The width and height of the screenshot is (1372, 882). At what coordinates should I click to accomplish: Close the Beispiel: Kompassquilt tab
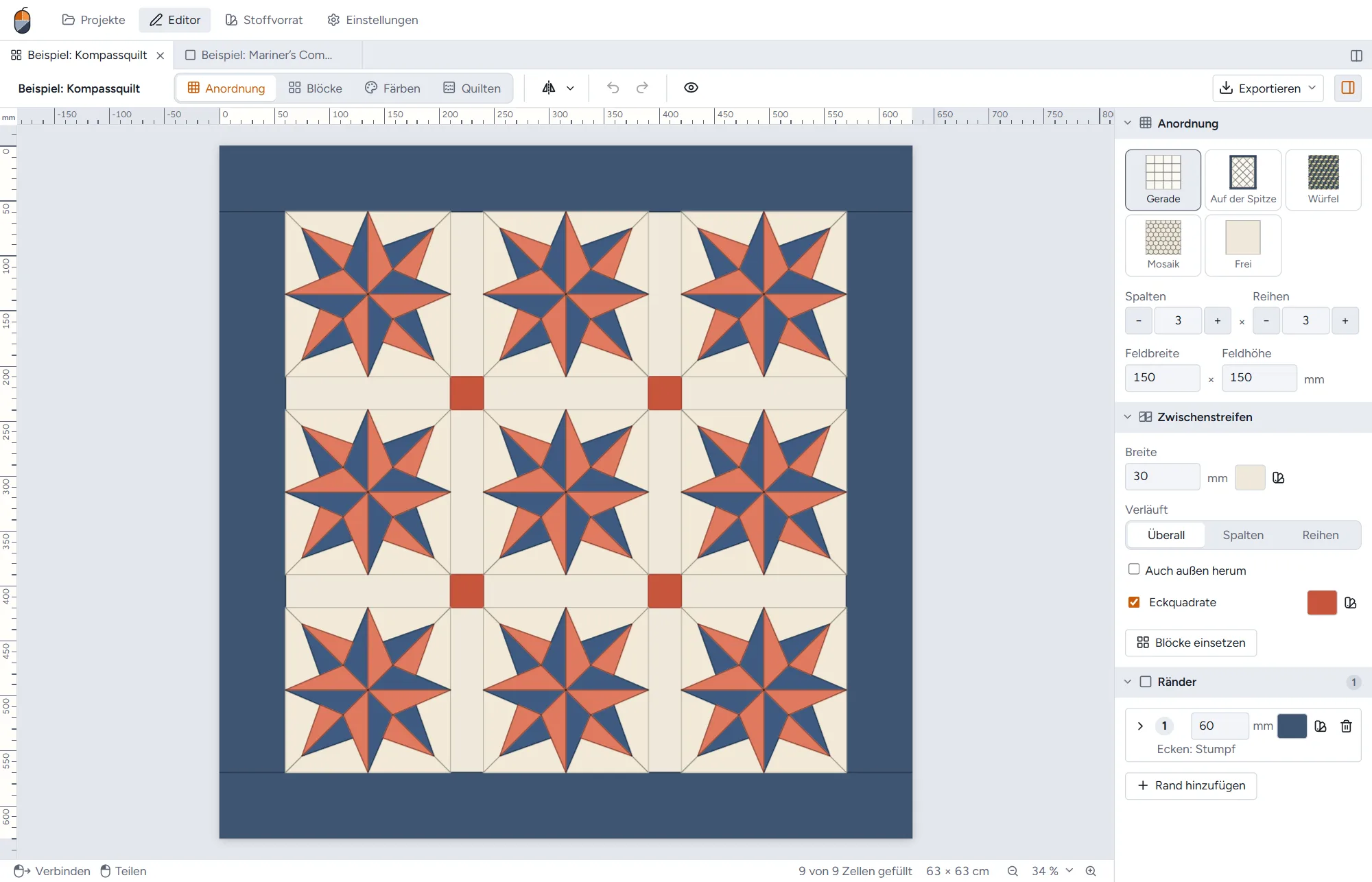coord(161,56)
